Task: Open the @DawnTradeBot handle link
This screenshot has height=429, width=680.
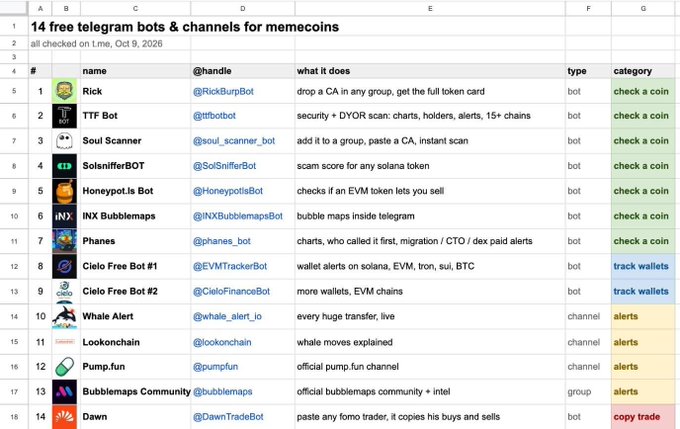Action: click(228, 416)
